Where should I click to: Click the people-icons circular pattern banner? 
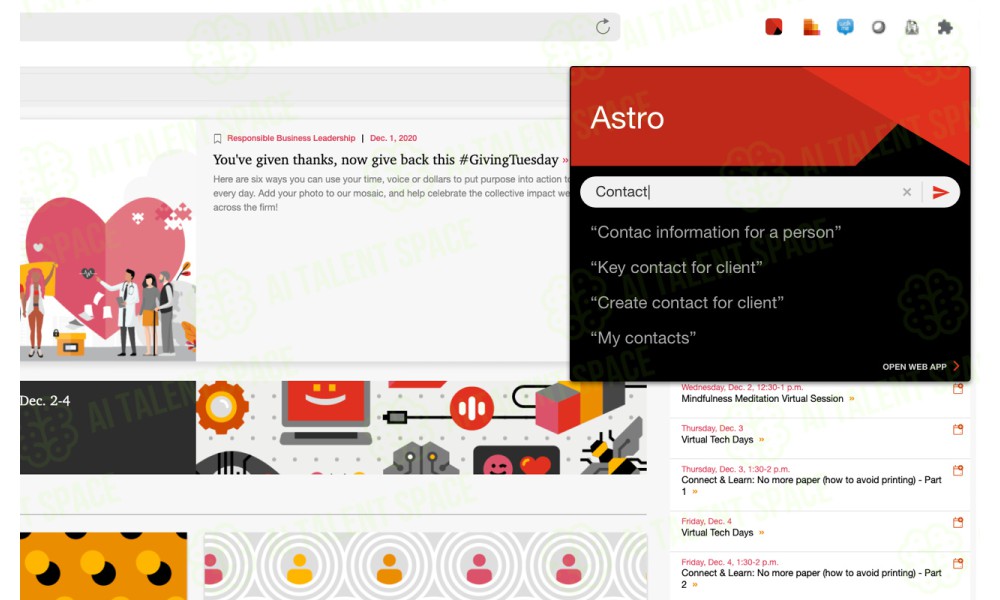pyautogui.click(x=425, y=566)
